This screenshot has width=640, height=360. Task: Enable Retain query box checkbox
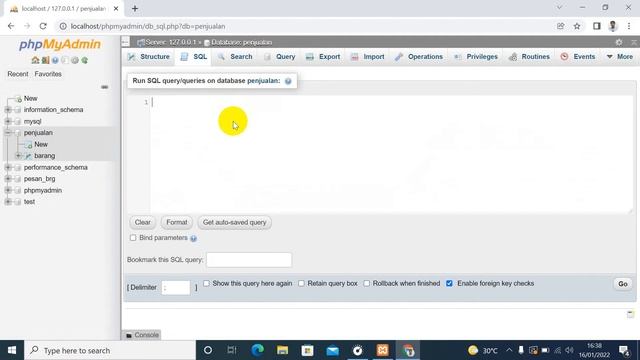pos(301,283)
